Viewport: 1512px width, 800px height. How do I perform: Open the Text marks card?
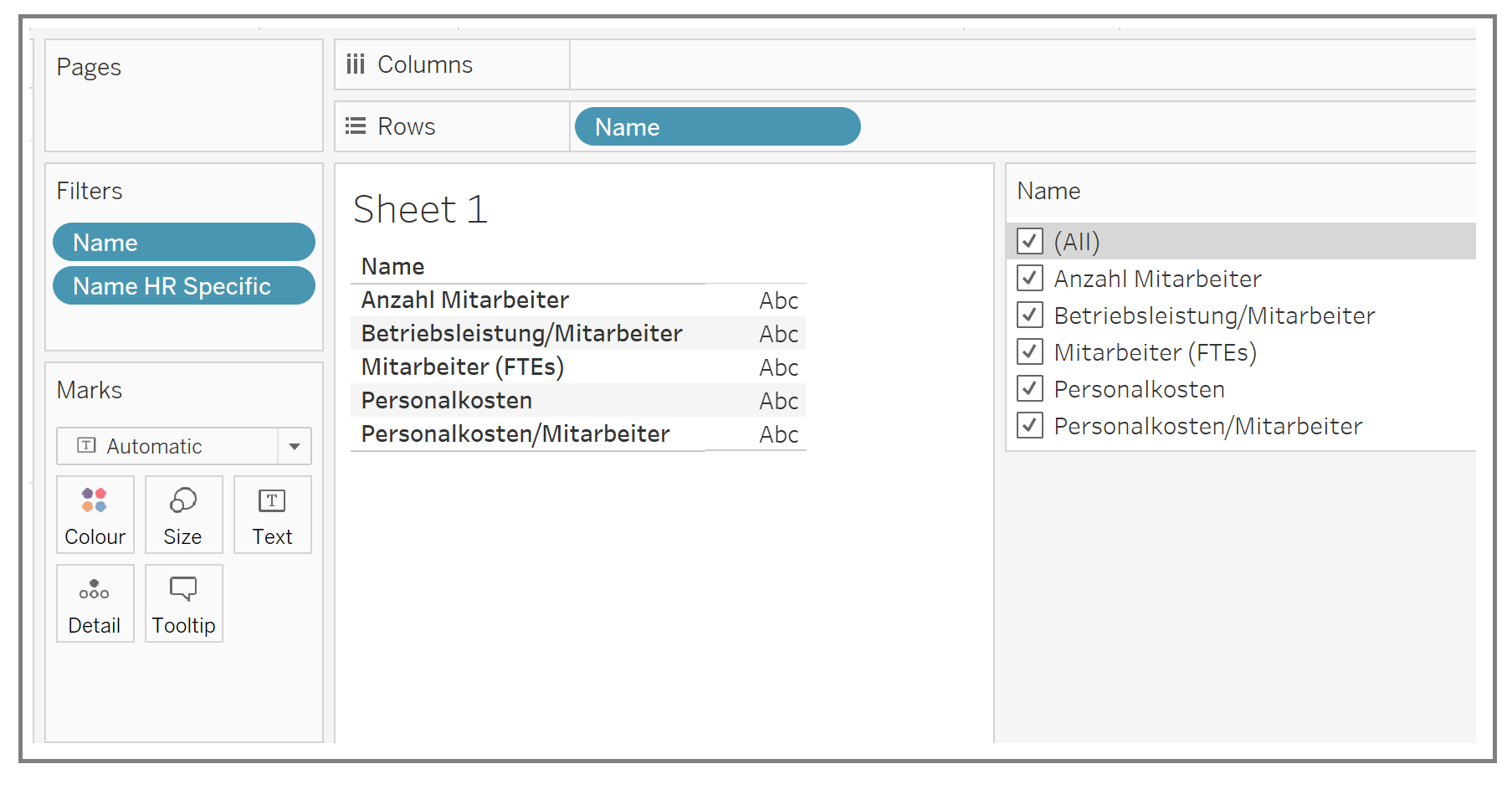click(x=272, y=514)
